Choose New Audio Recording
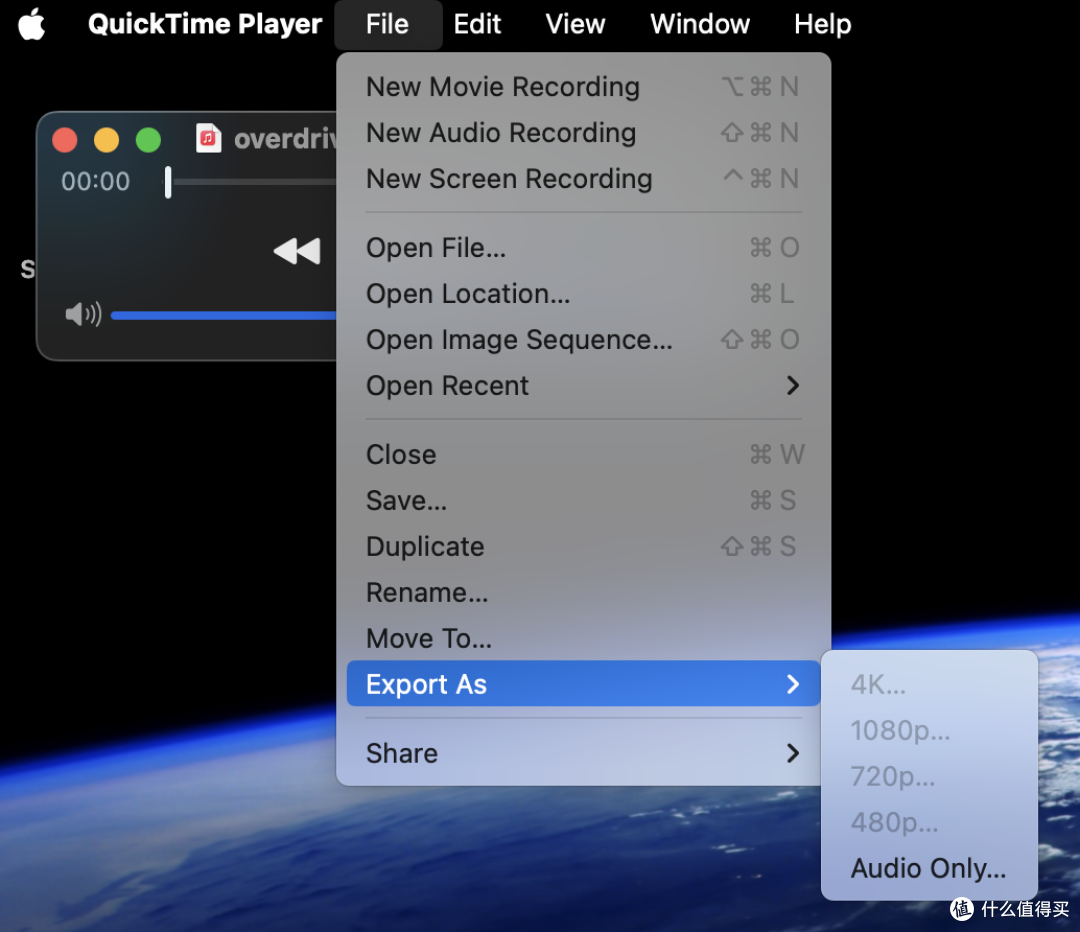 coord(583,133)
